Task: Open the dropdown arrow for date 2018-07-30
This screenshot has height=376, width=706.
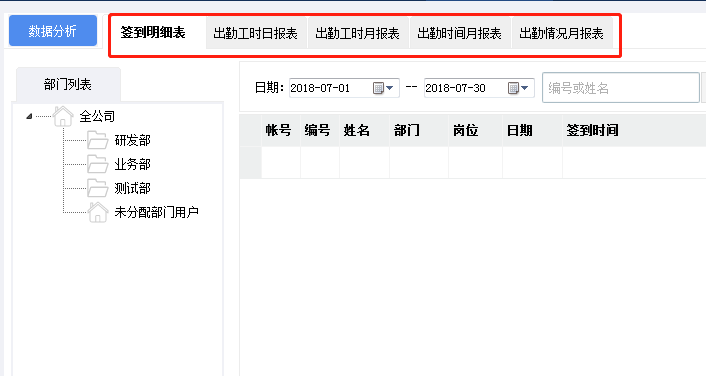Action: [525, 88]
